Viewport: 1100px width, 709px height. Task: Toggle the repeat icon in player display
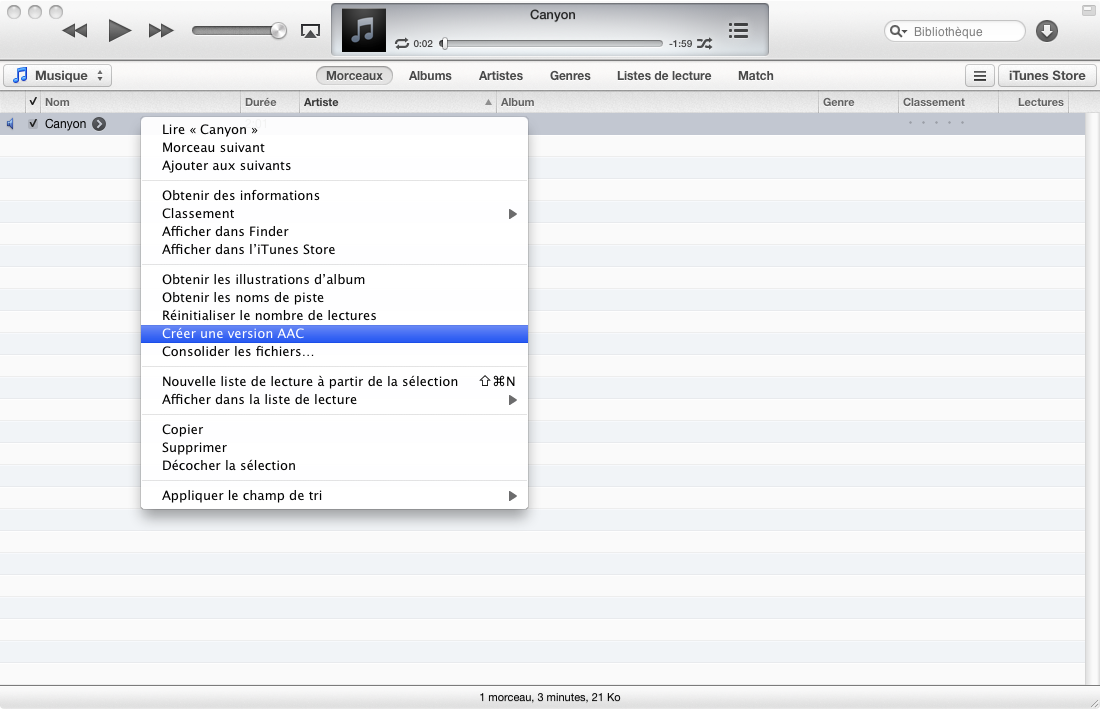click(402, 43)
